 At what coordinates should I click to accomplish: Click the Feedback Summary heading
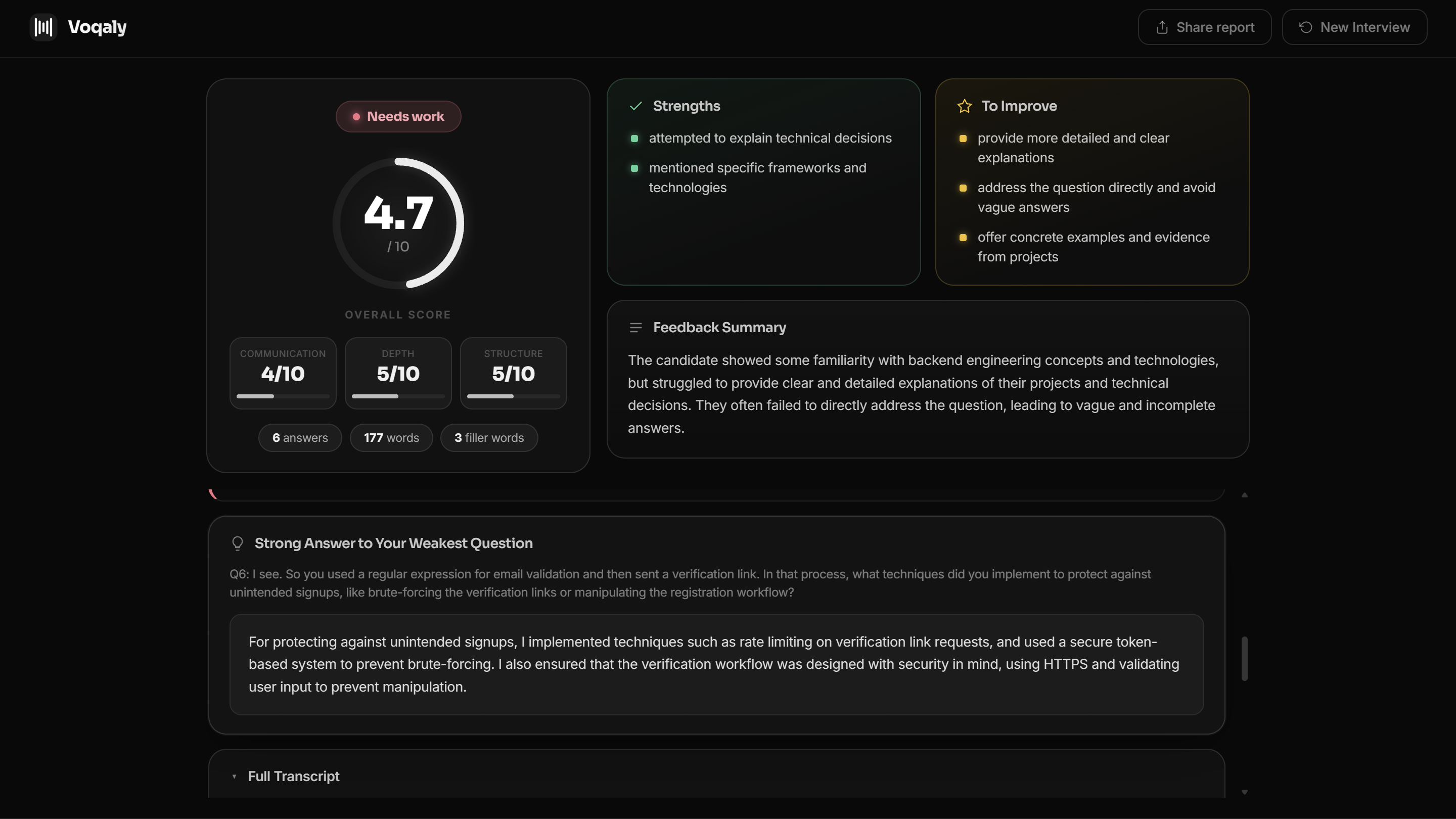719,327
